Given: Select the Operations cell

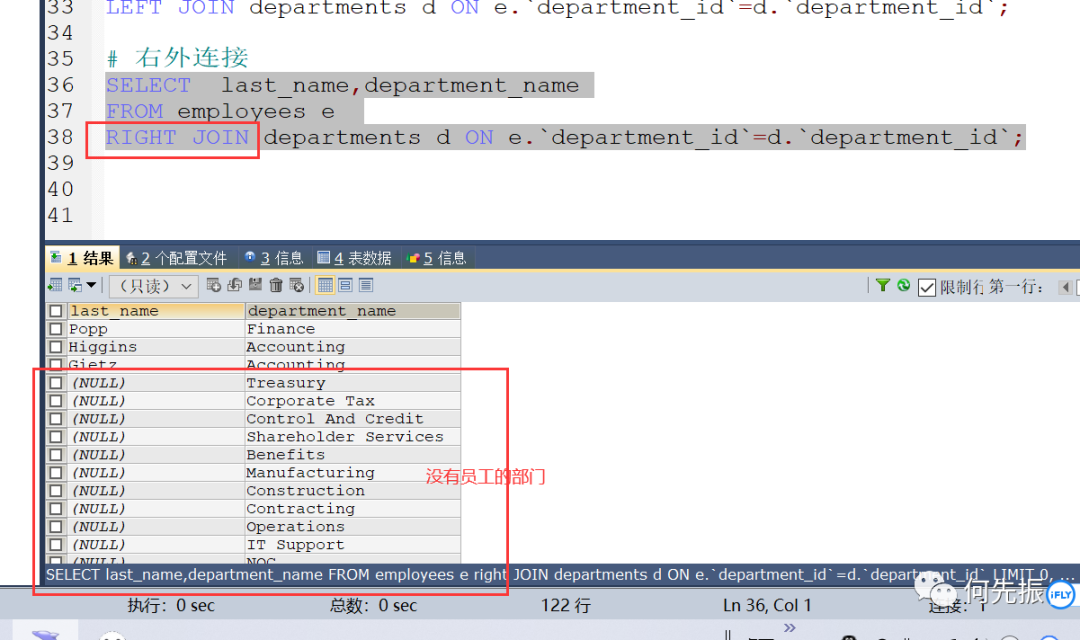Looking at the screenshot, I should pos(353,526).
